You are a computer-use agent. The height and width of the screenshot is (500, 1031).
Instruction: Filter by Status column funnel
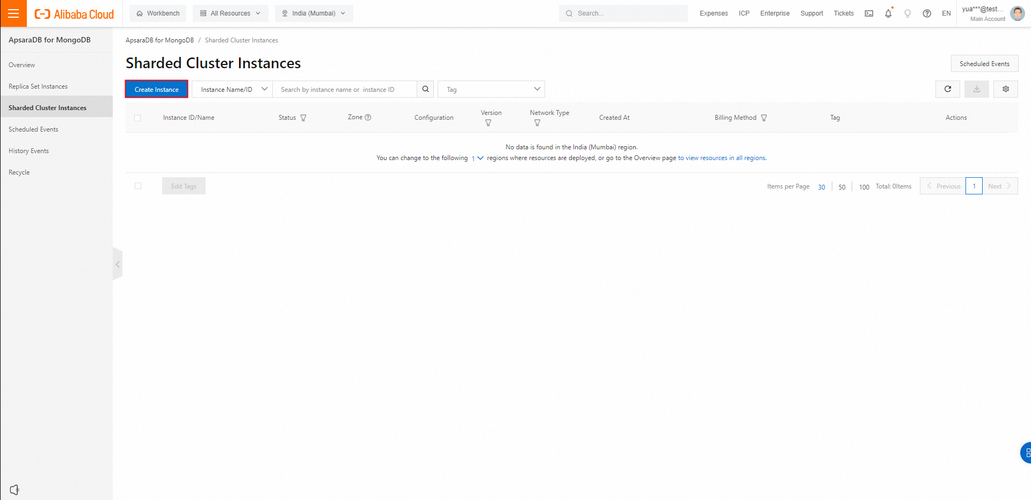point(303,118)
